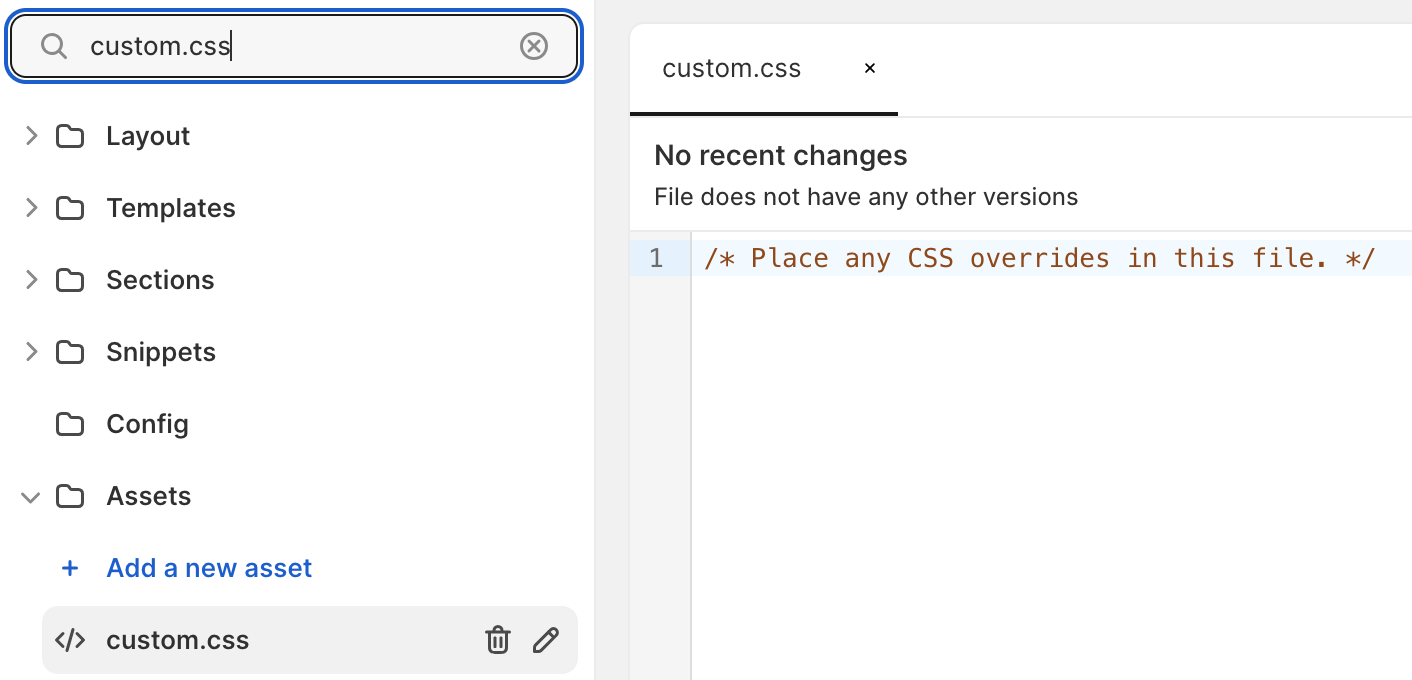Screen dimensions: 1412x680
Task: Click the Layout folder icon
Action: pyautogui.click(x=70, y=136)
